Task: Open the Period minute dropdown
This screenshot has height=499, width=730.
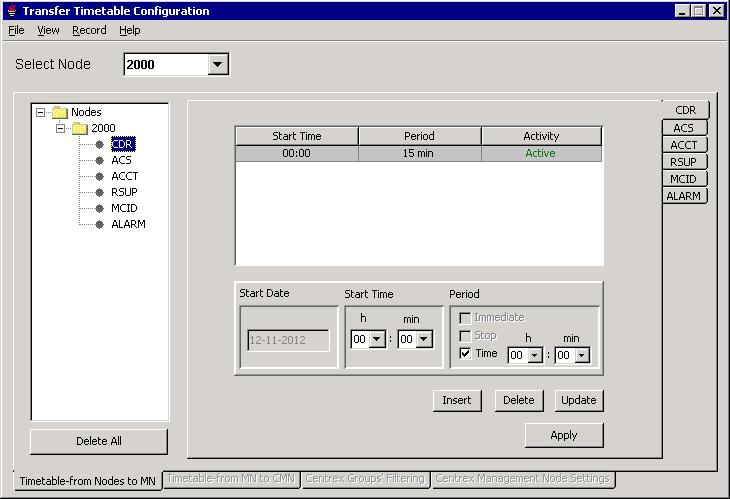Action: tap(582, 356)
